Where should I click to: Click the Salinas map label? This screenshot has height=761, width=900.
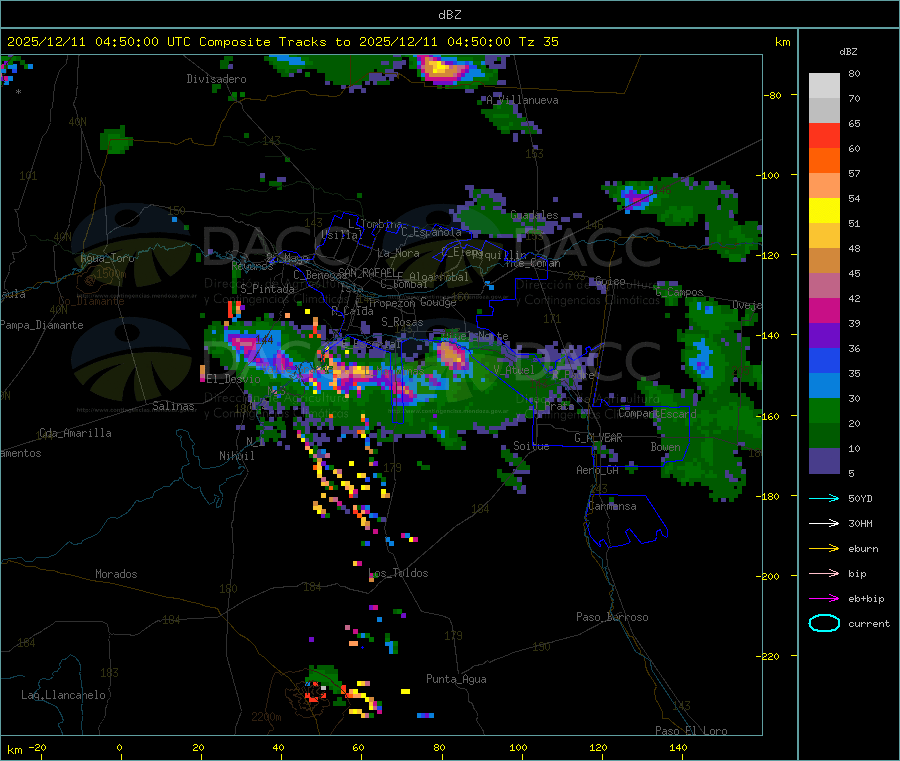tap(173, 406)
